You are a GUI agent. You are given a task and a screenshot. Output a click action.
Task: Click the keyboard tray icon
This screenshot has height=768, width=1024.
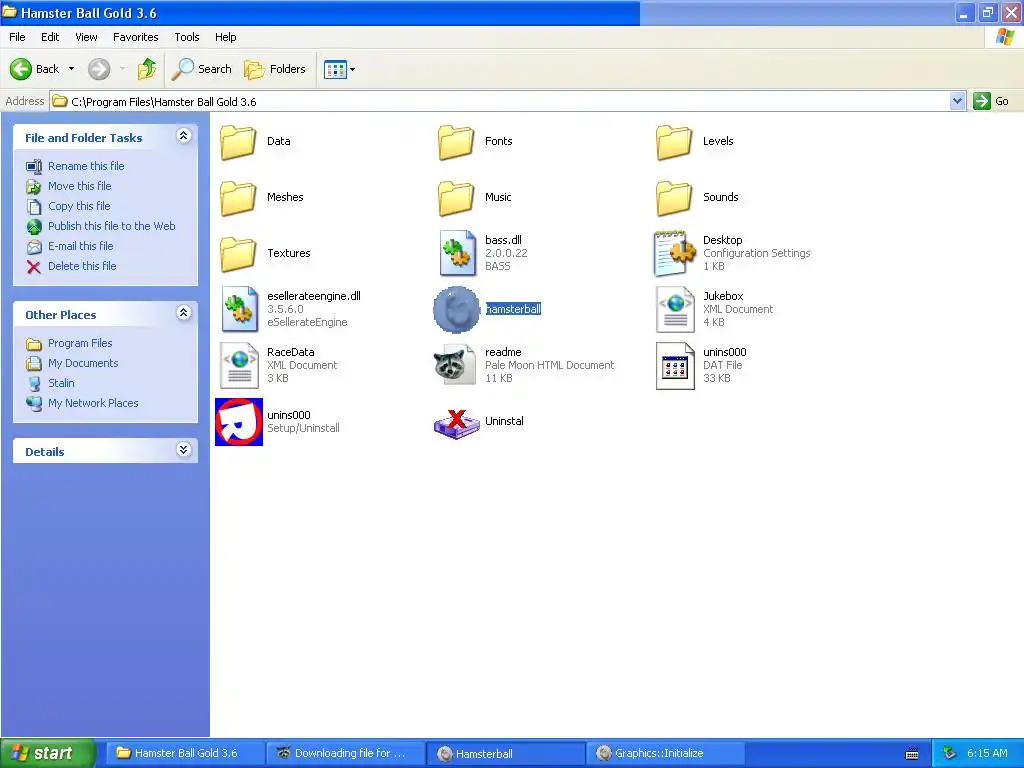coord(912,754)
